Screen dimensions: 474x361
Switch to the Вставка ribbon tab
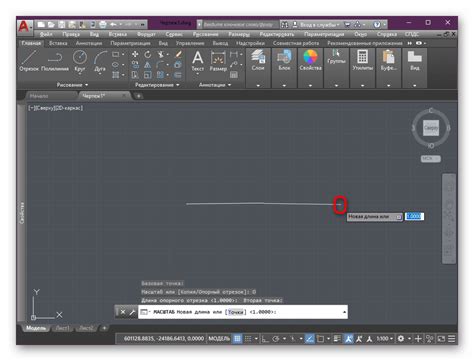[58, 43]
